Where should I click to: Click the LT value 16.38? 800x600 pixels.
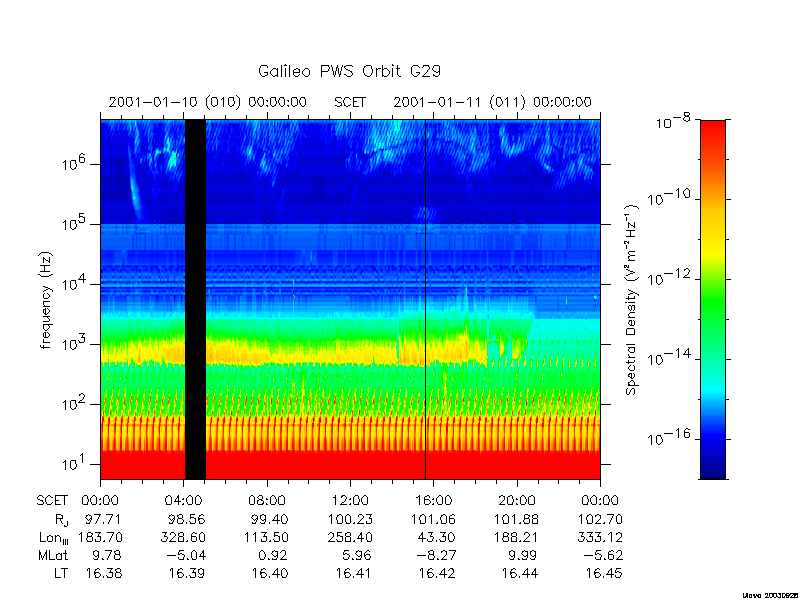(x=104, y=573)
